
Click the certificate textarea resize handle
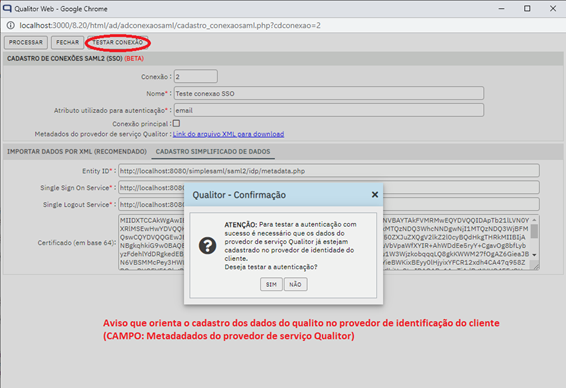536,266
